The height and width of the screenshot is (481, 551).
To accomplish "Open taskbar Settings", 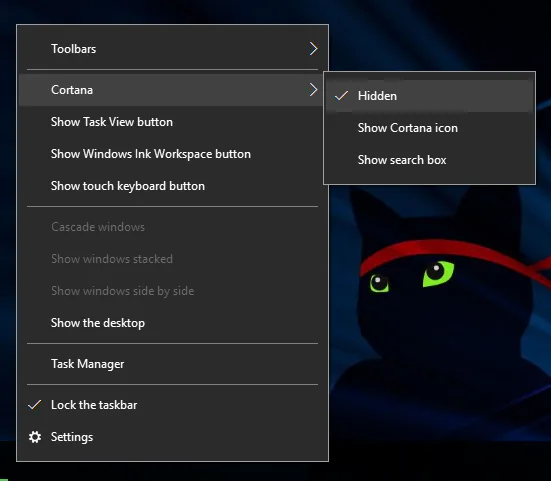I will pos(173,437).
